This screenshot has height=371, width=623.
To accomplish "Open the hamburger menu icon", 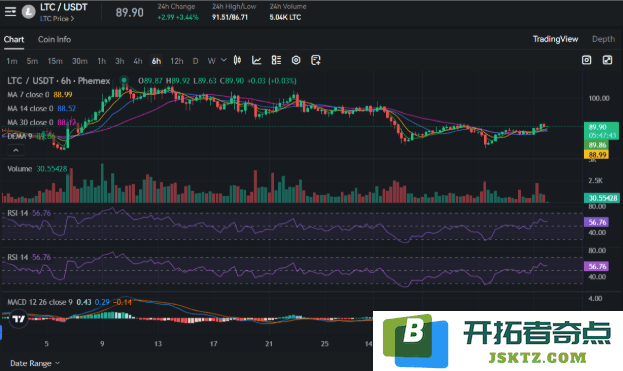I will coord(10,12).
